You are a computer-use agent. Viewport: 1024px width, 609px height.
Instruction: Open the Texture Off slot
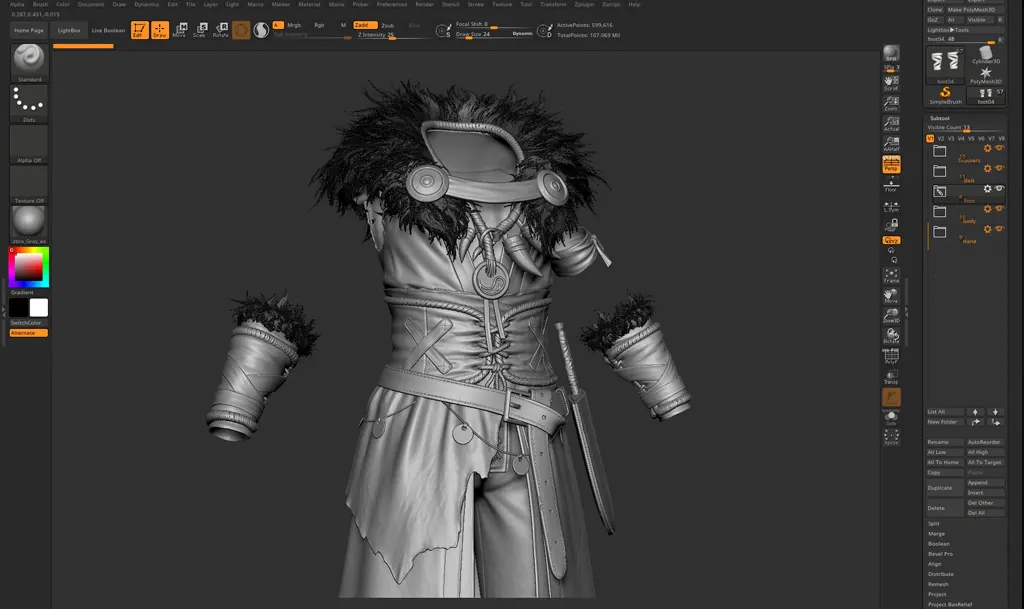pos(29,185)
